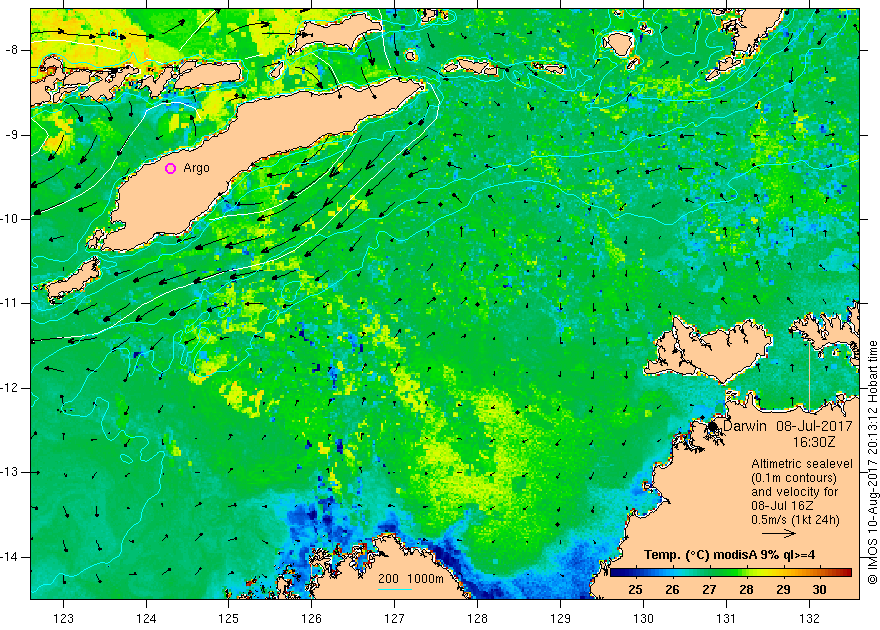Click latitude axis label '-12'
Viewport: 880px width, 630px height.
coord(10,388)
